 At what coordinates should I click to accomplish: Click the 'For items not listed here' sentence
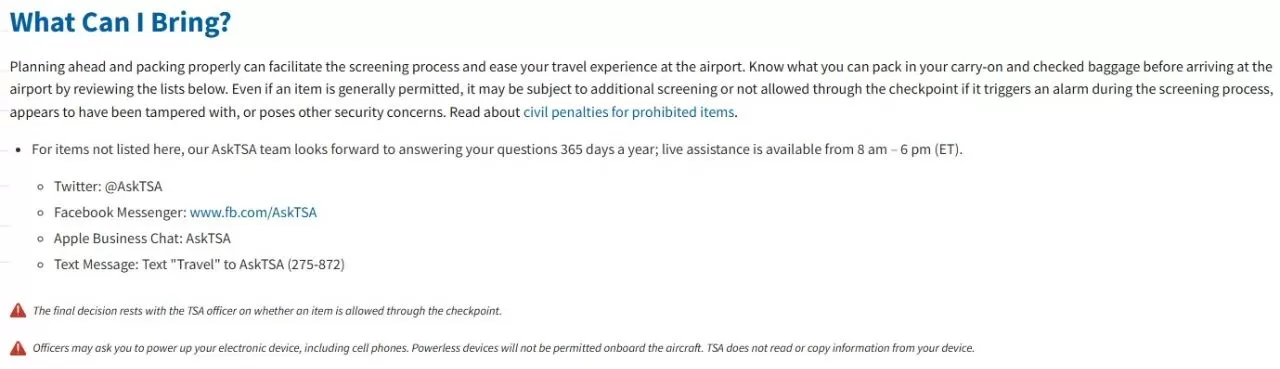[497, 150]
